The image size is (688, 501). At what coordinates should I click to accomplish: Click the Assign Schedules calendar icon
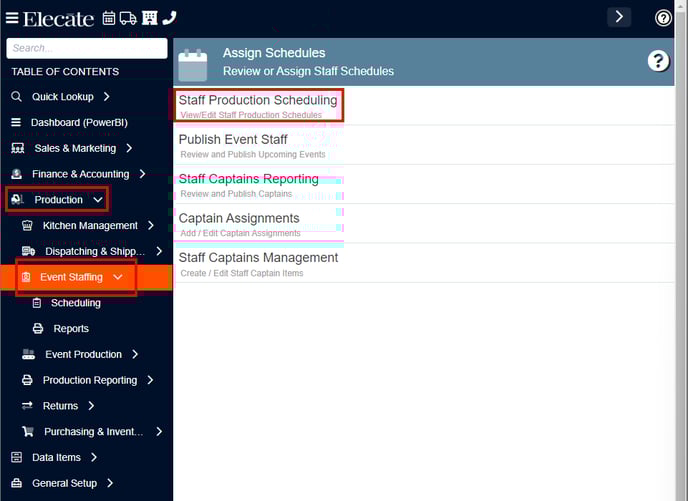pos(193,65)
